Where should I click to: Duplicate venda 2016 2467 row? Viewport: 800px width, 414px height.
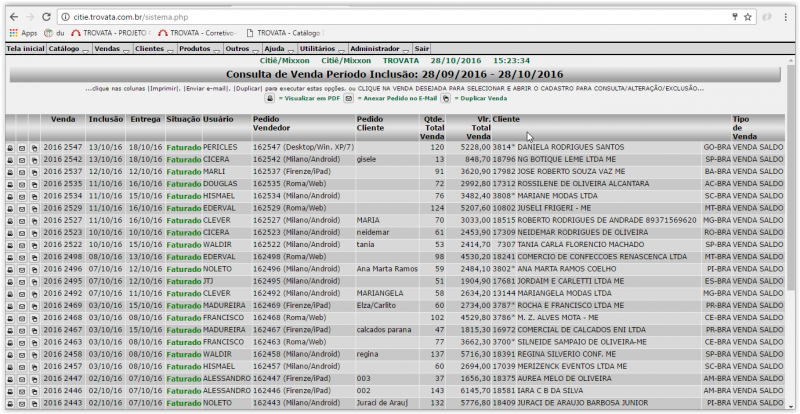tap(34, 331)
